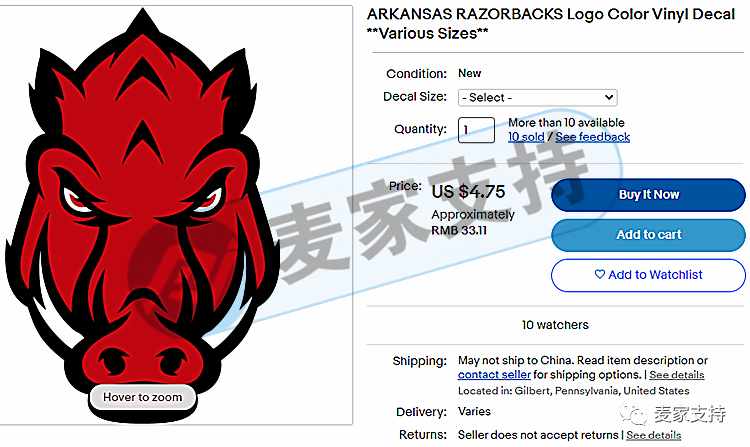
Task: Click the Decal Size dropdown arrow
Action: pyautogui.click(x=609, y=98)
